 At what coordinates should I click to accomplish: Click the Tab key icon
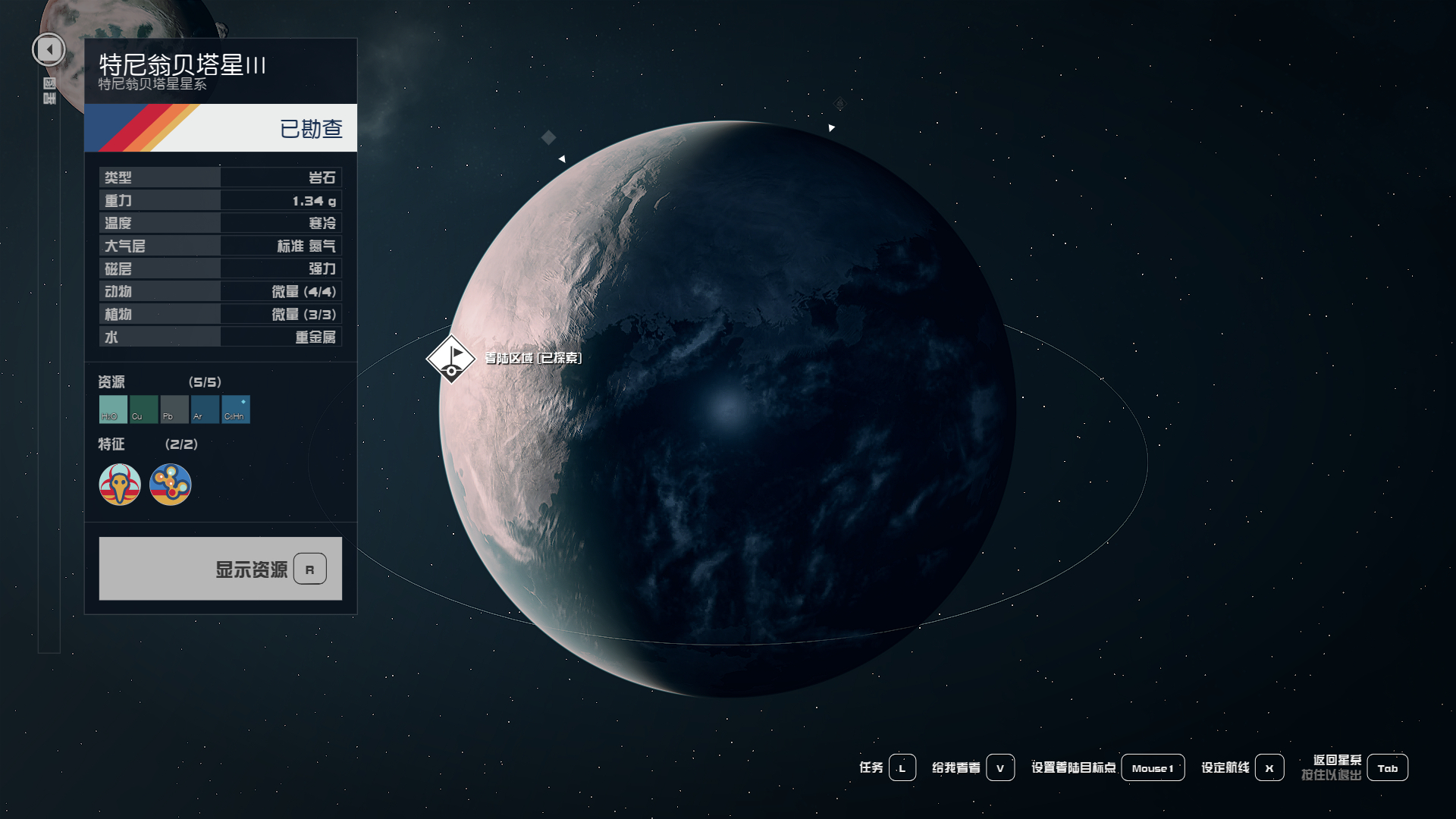tap(1388, 767)
